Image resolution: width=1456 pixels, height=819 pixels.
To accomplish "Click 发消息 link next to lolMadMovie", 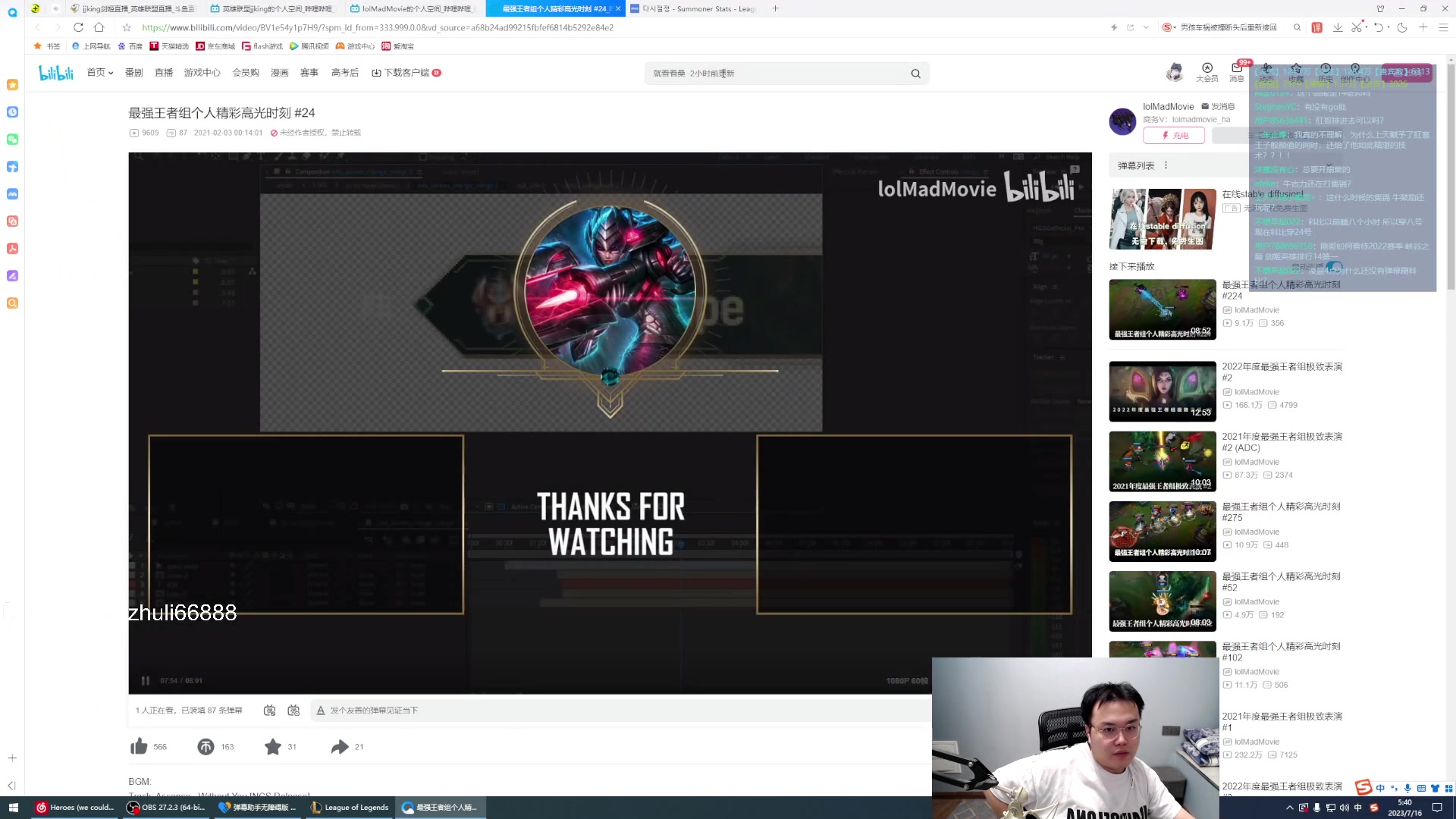I will tap(1219, 107).
